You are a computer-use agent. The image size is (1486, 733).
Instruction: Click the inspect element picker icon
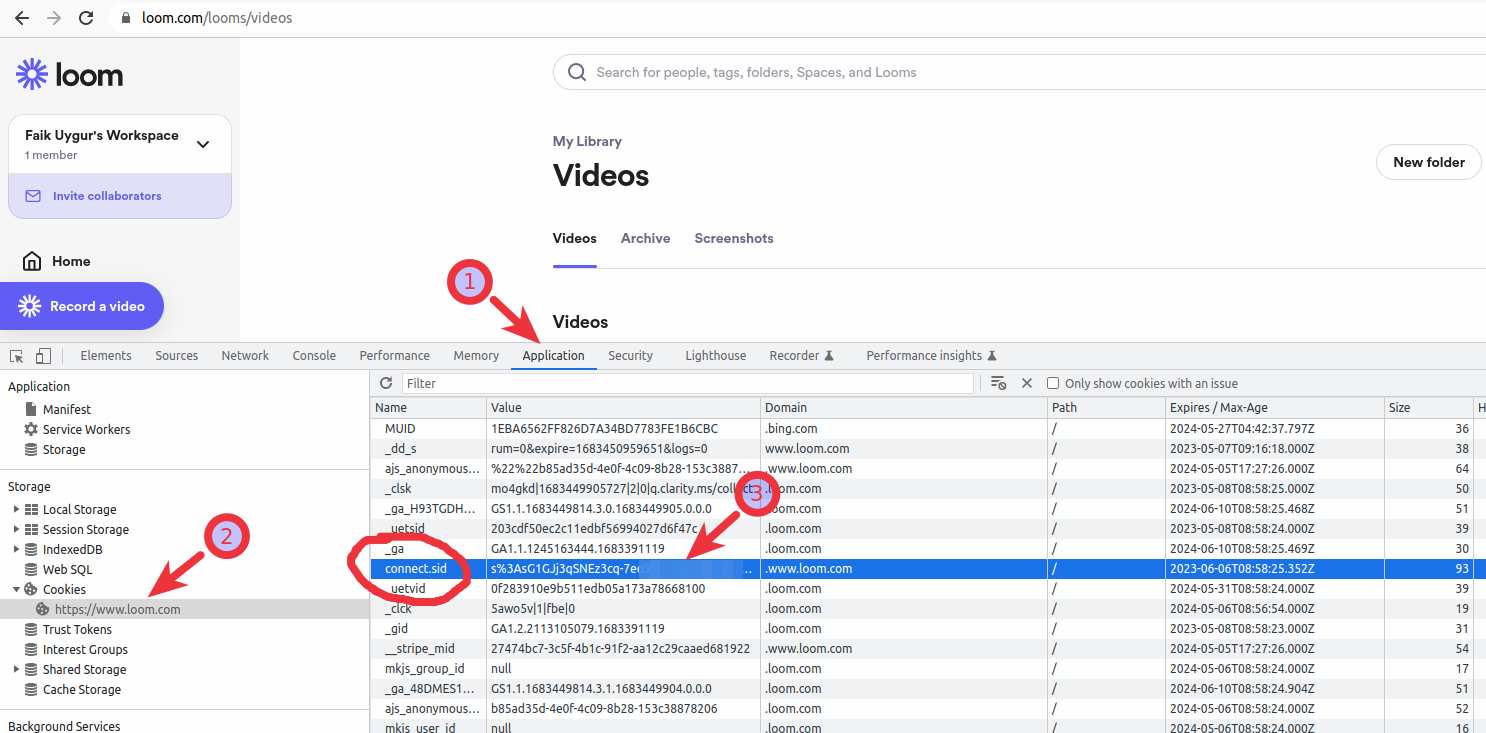(17, 356)
